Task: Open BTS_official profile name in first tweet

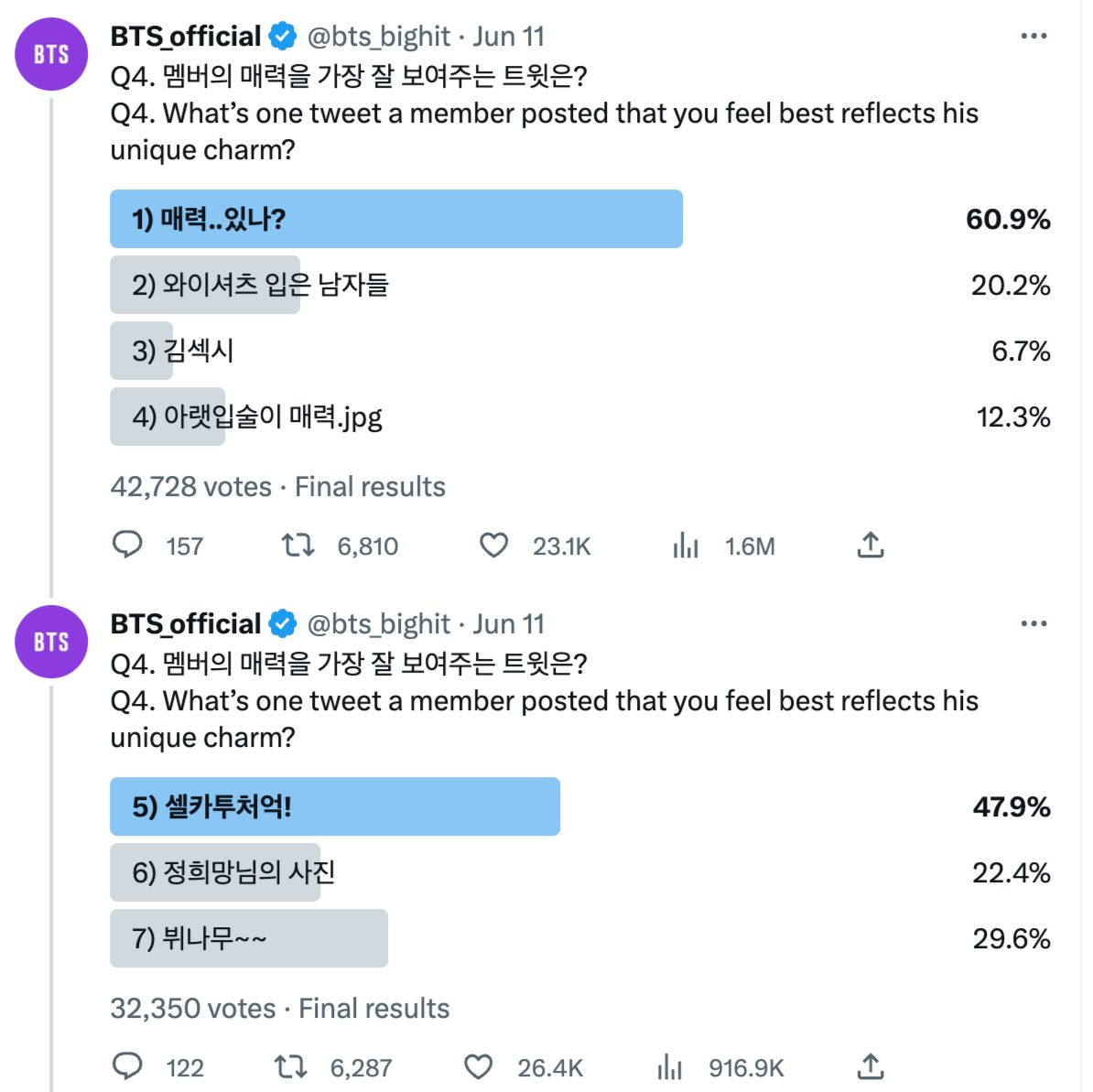Action: [x=186, y=37]
